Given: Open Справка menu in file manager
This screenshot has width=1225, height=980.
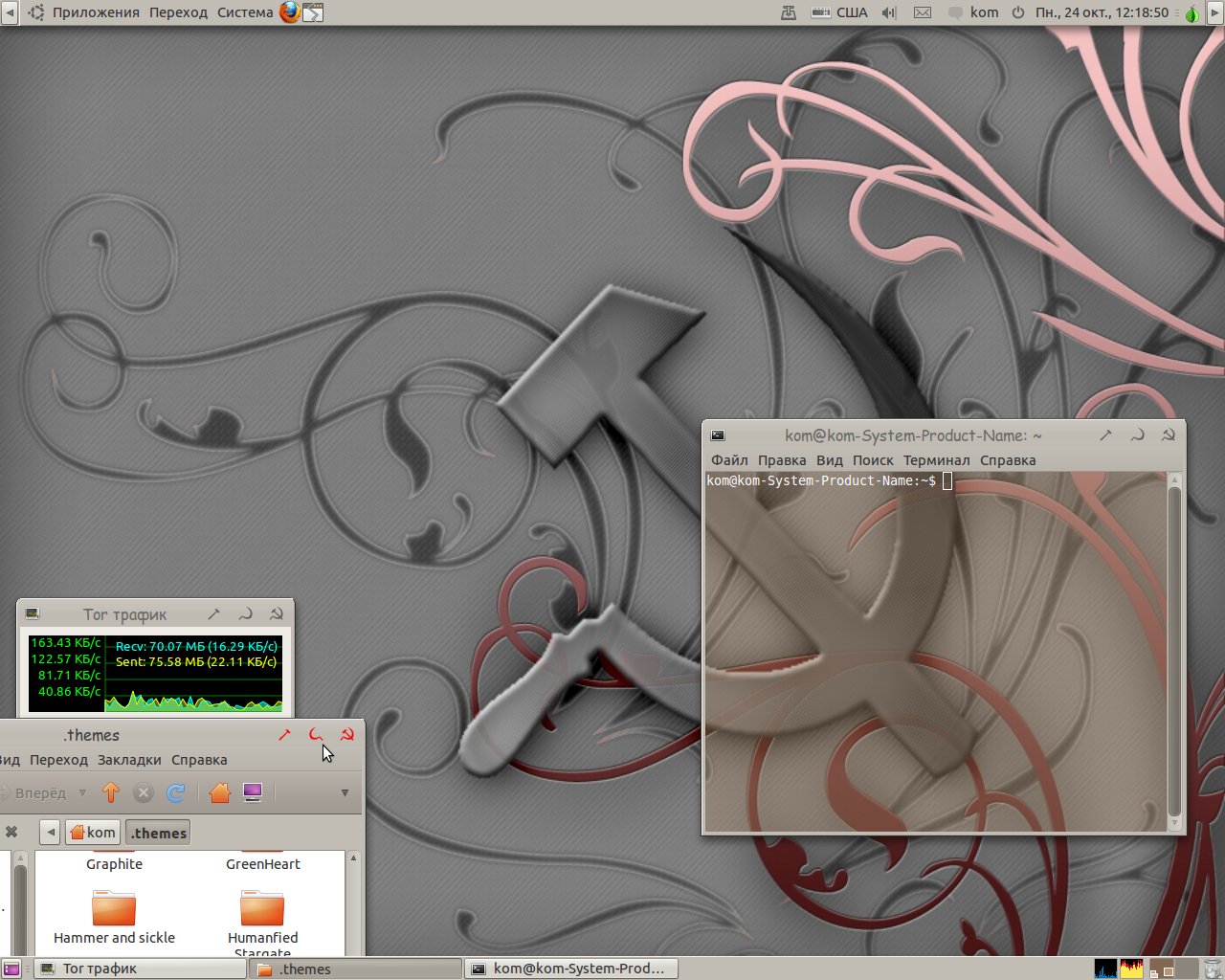Looking at the screenshot, I should (199, 760).
